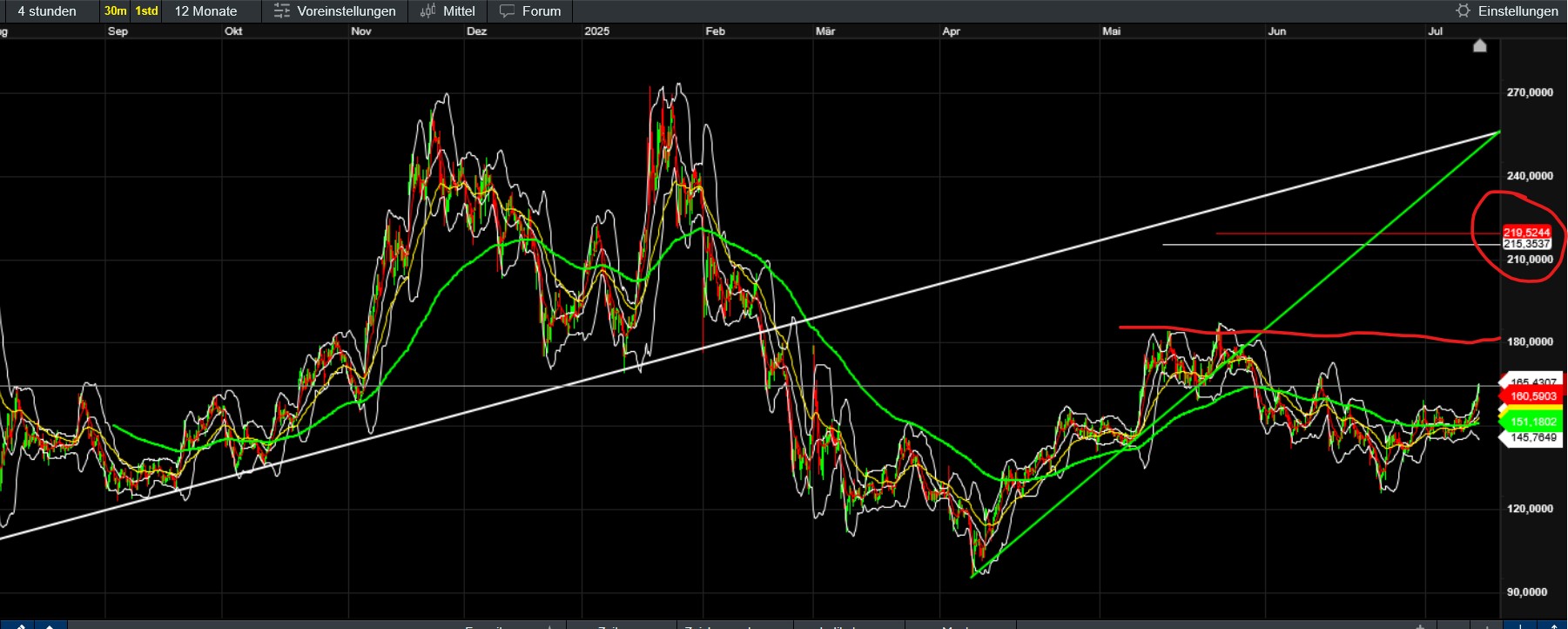Select the red 219,5244 price label

(x=1527, y=233)
